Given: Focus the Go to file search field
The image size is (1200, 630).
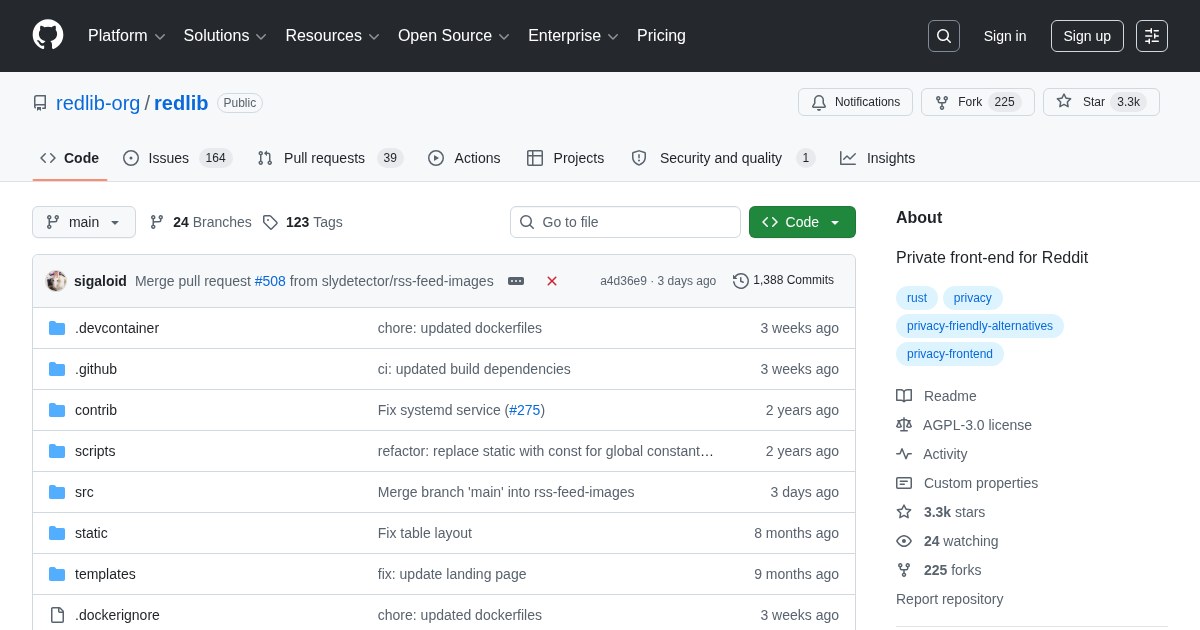Looking at the screenshot, I should [x=625, y=222].
